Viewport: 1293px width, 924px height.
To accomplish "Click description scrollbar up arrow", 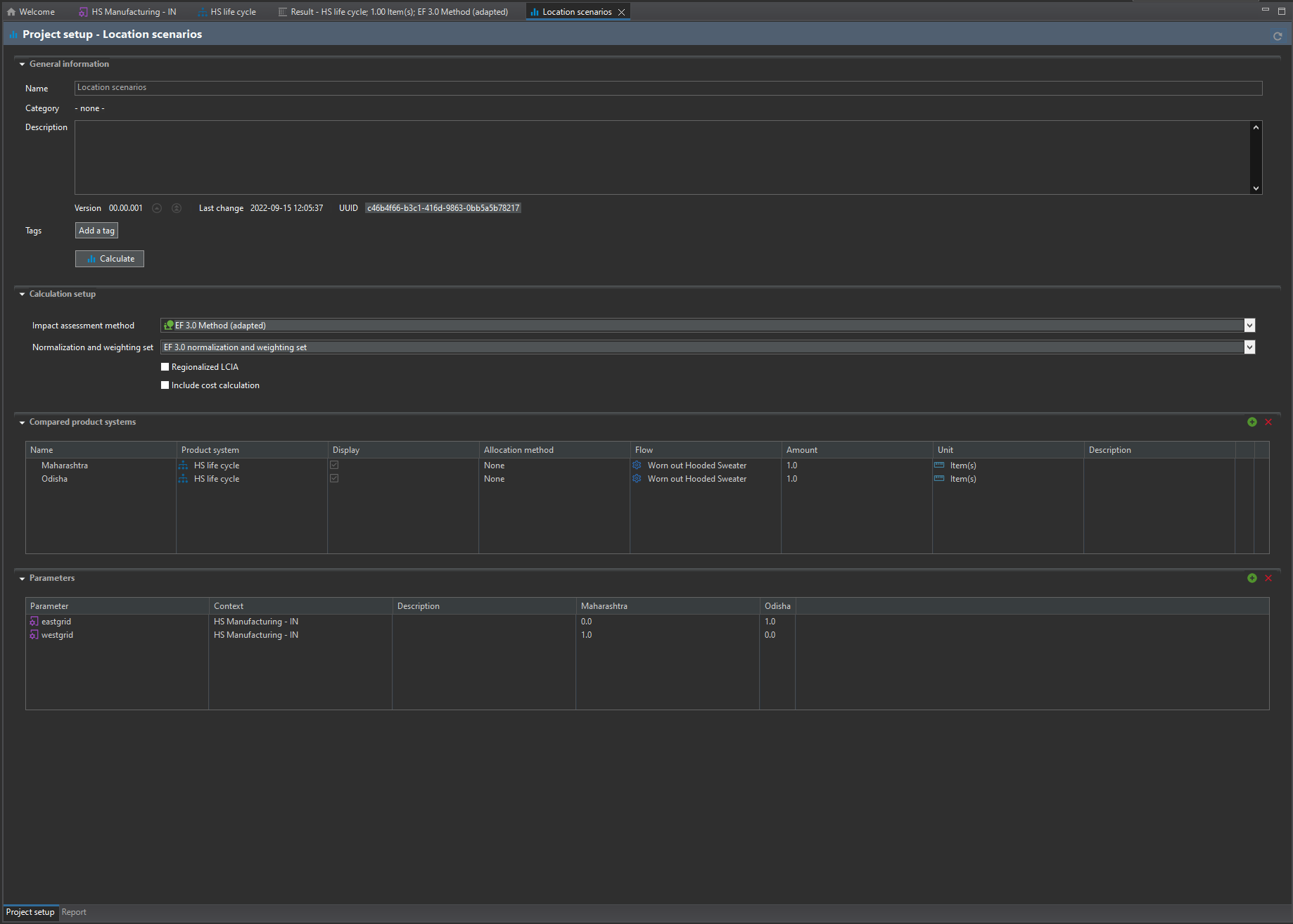I will (1256, 127).
